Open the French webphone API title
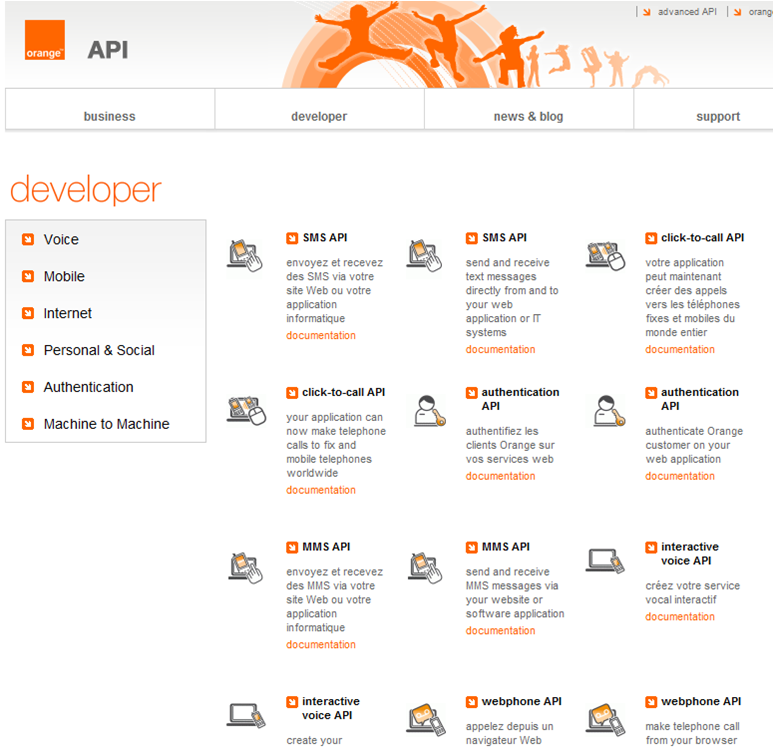Viewport: 774px width, 751px height. [522, 702]
